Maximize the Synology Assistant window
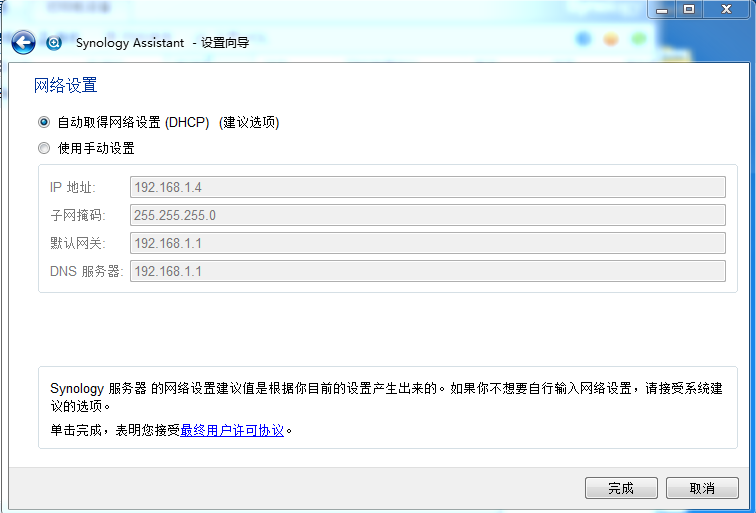Viewport: 756px width, 513px height. point(689,9)
